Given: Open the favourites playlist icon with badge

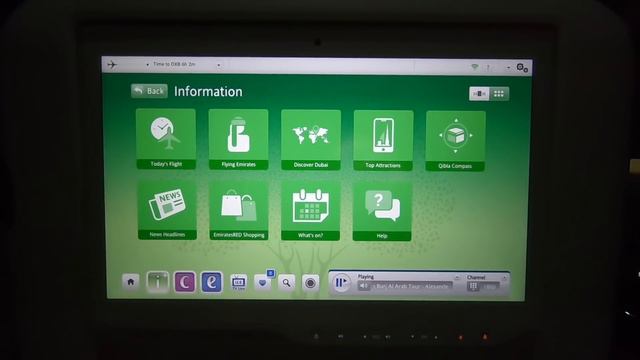Looking at the screenshot, I should (x=262, y=282).
